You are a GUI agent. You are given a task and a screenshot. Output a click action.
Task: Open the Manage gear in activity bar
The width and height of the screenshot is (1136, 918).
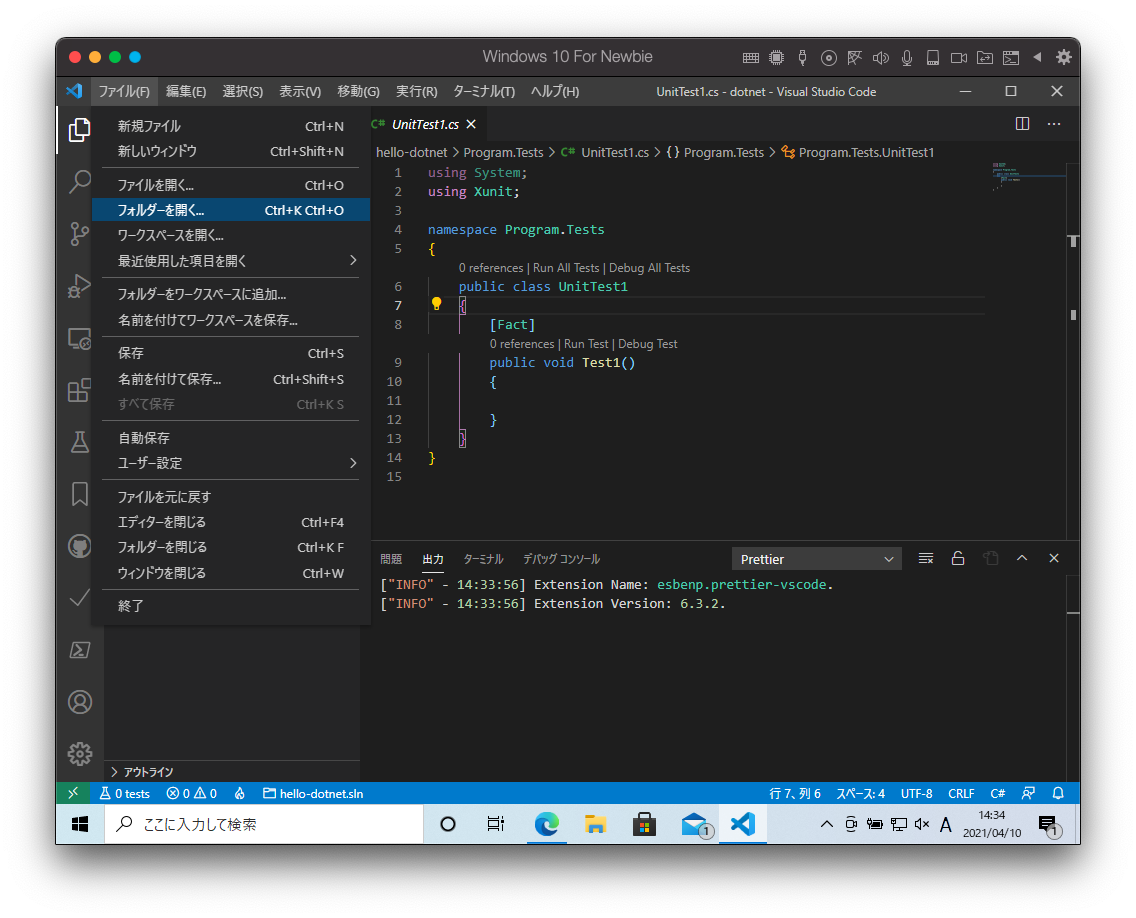(x=79, y=754)
